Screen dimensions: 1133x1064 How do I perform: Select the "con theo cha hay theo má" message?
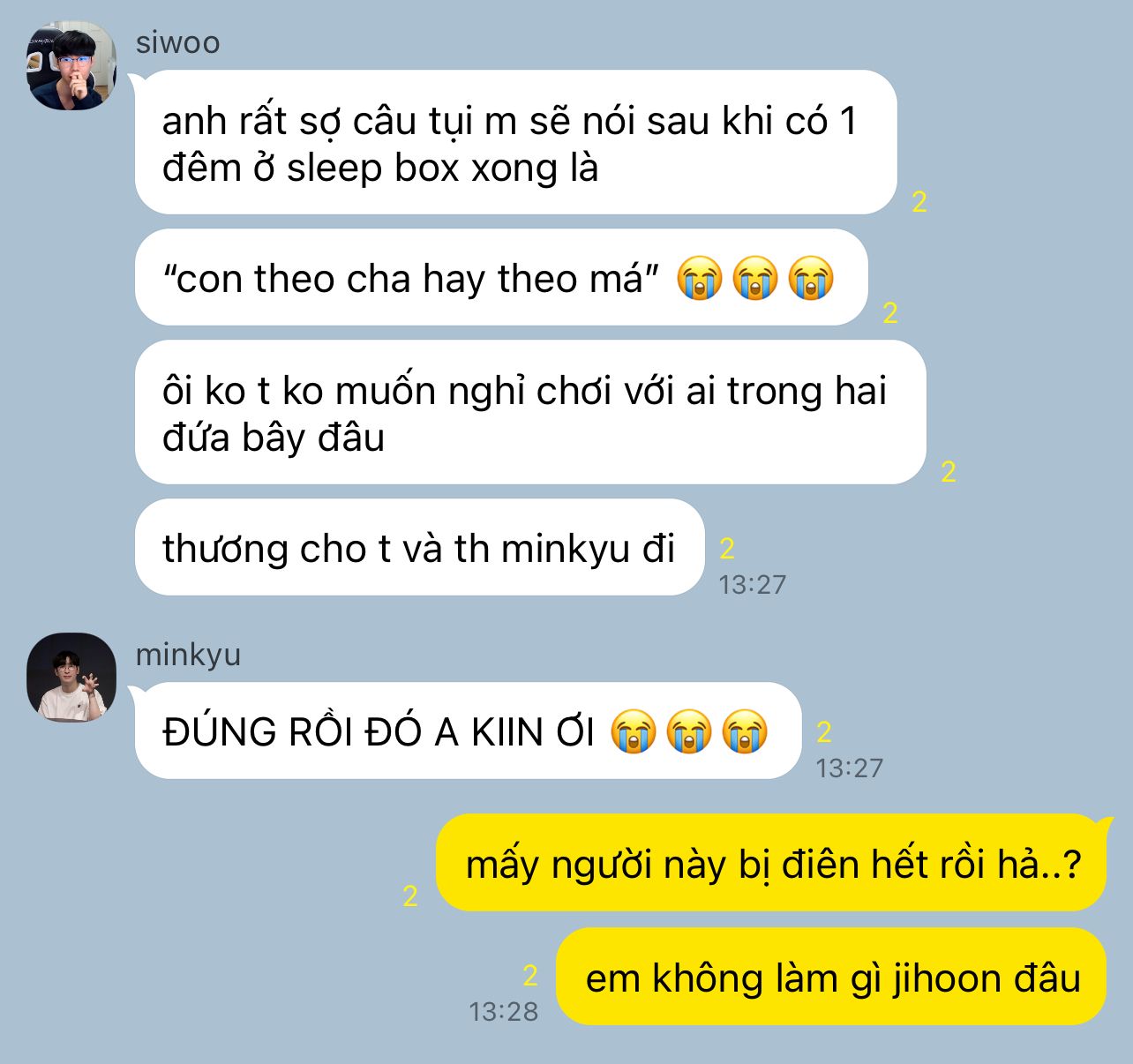(500, 278)
